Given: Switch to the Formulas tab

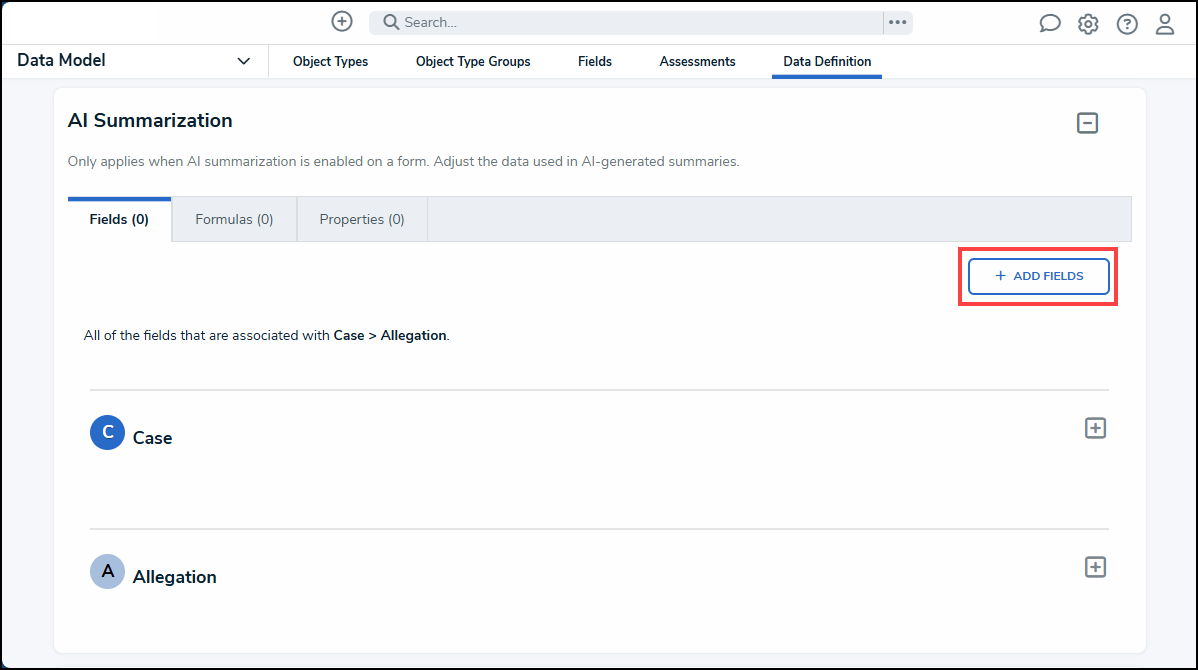Looking at the screenshot, I should (233, 218).
